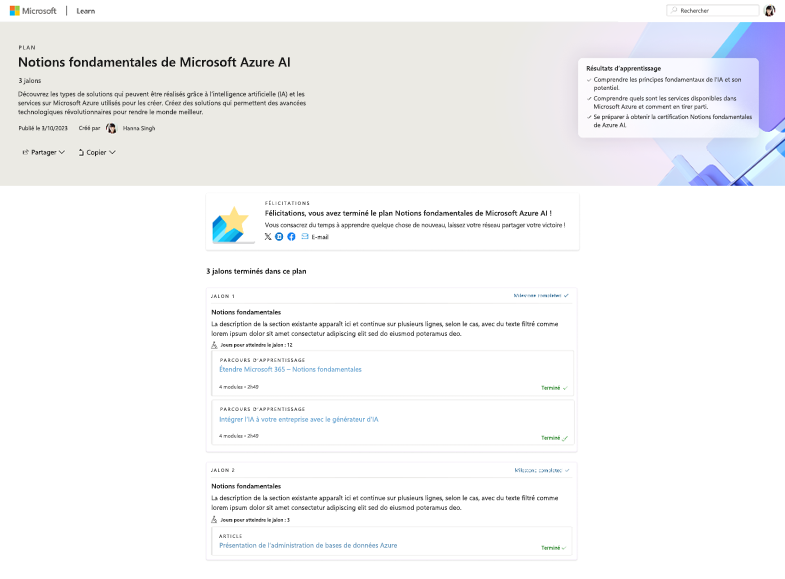Click the plan title Notions fondamentales de Microsoft Azure AI

[154, 62]
